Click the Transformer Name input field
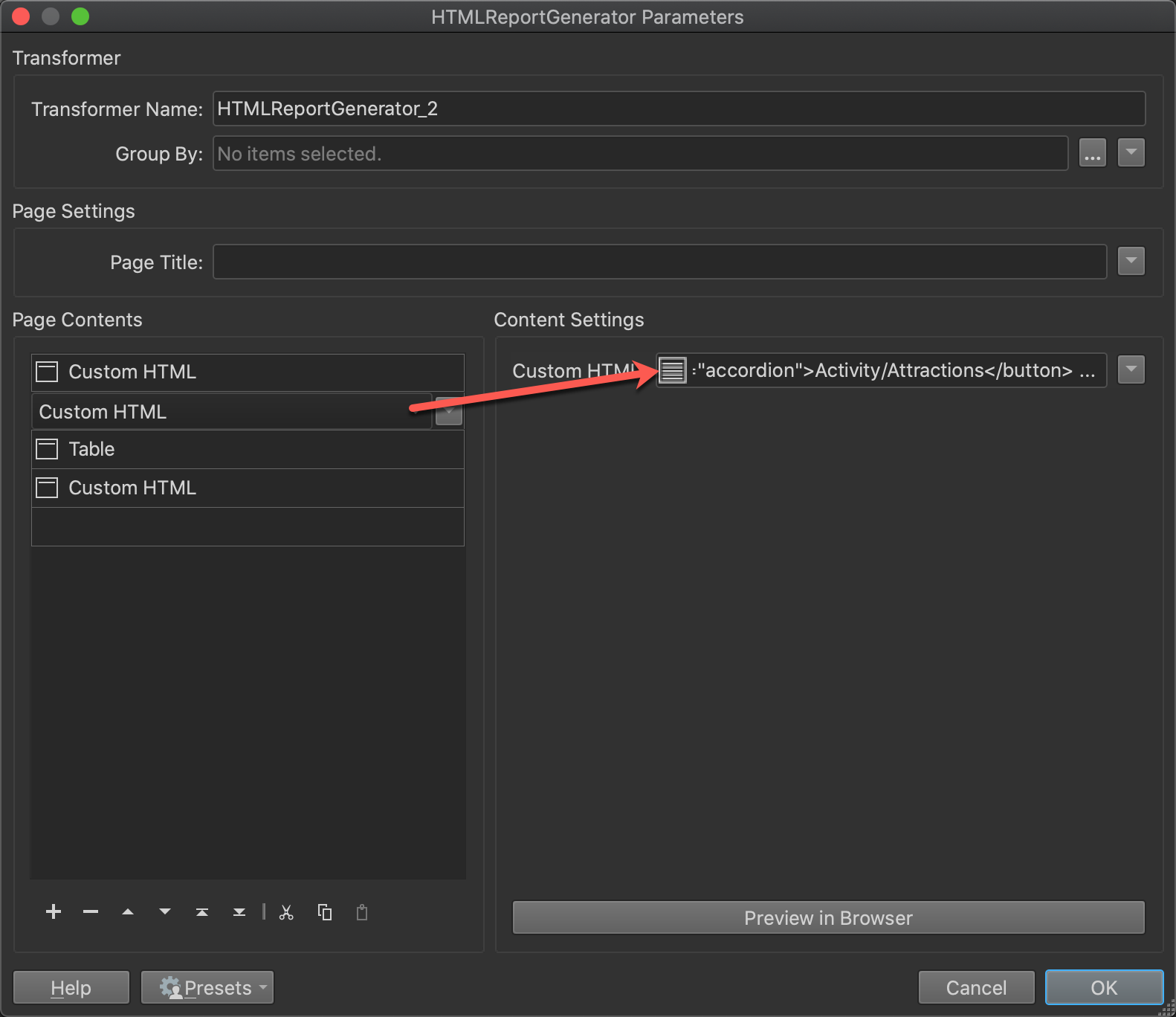 pos(679,109)
